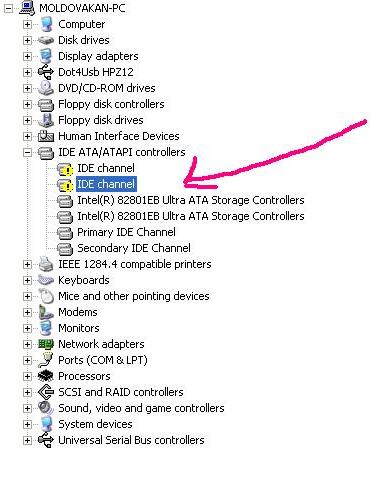Image resolution: width=379 pixels, height=494 pixels.
Task: Click the Network adapters card icon
Action: click(x=46, y=344)
